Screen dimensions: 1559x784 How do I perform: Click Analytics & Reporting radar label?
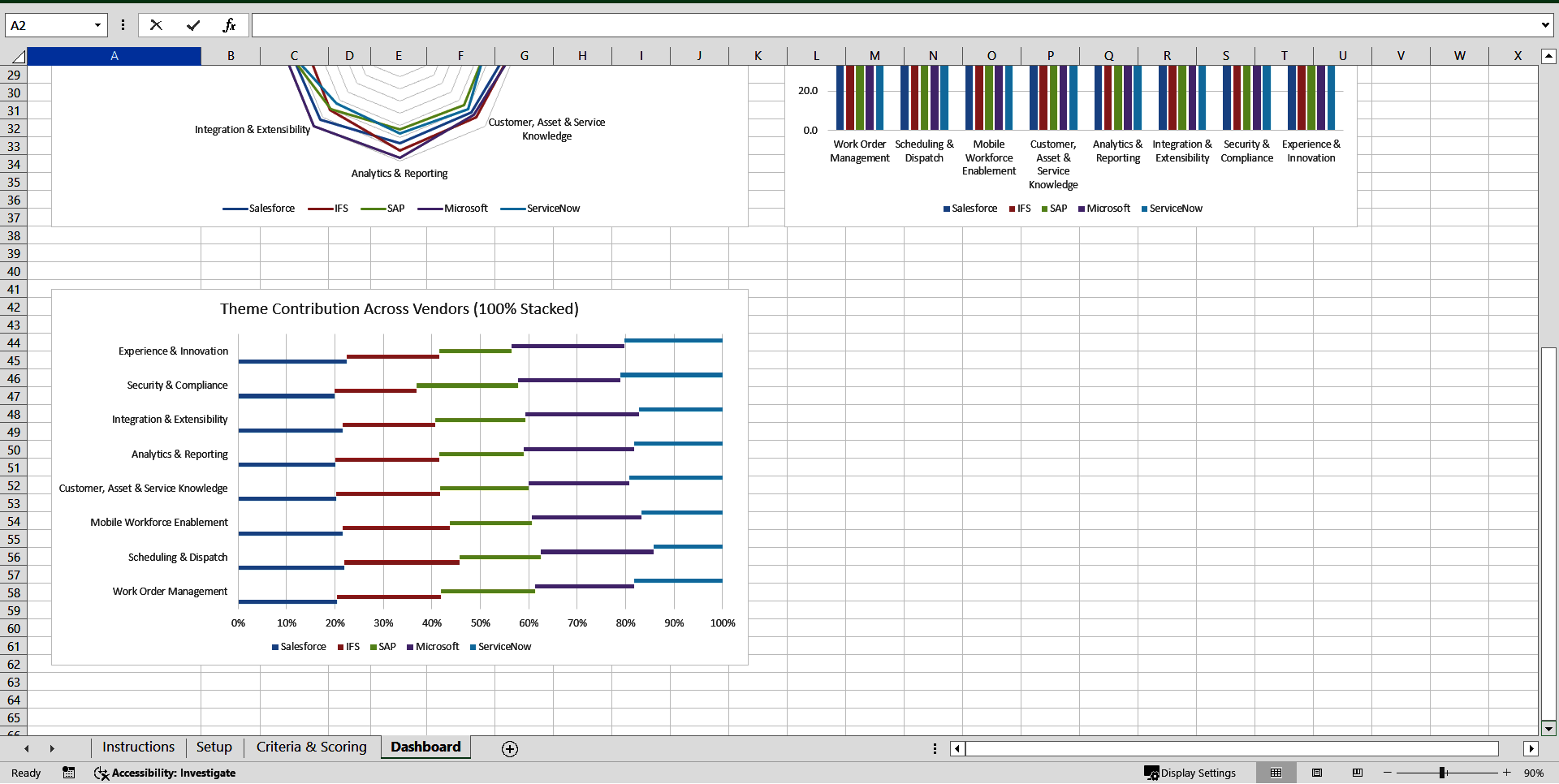pyautogui.click(x=399, y=174)
